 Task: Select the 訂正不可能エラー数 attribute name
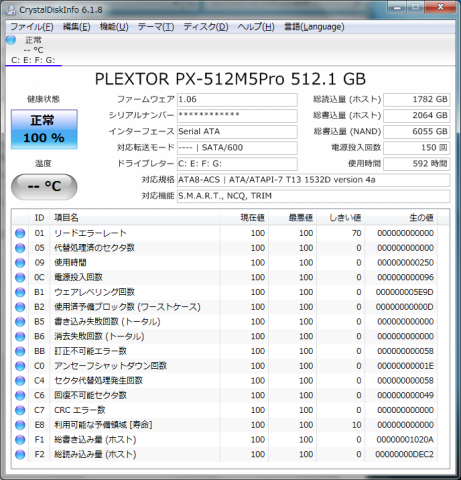click(x=90, y=351)
